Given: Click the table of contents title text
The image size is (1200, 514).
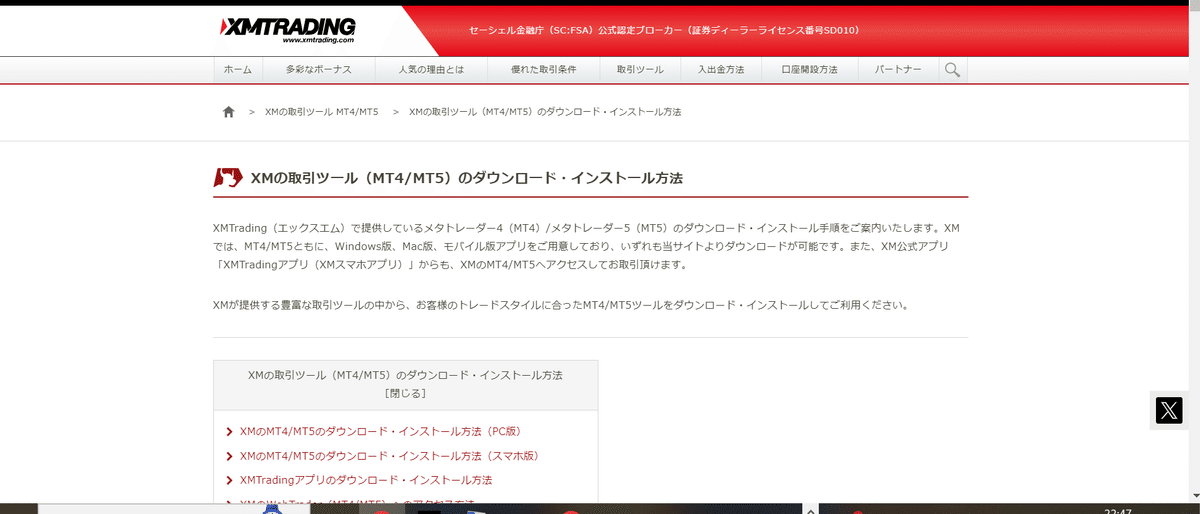Looking at the screenshot, I should click(x=405, y=375).
